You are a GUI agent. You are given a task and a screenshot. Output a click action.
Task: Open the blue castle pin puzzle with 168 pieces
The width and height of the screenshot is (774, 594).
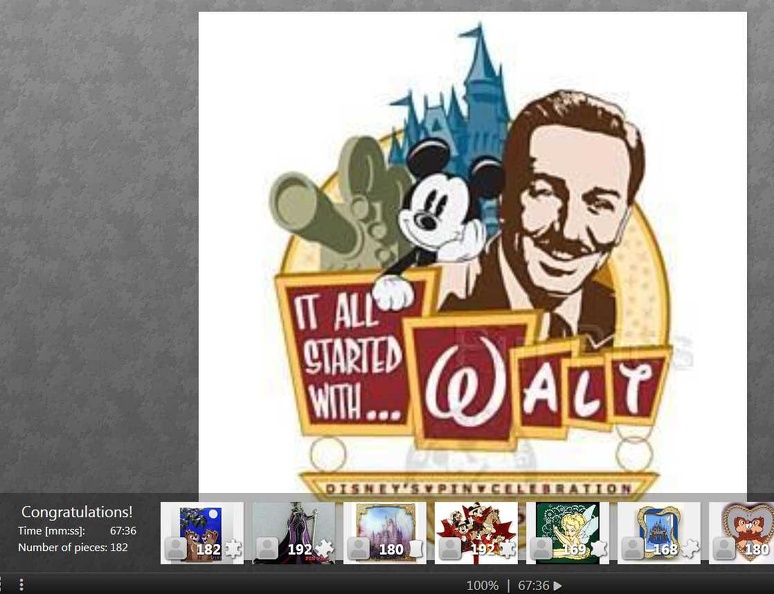(x=659, y=533)
